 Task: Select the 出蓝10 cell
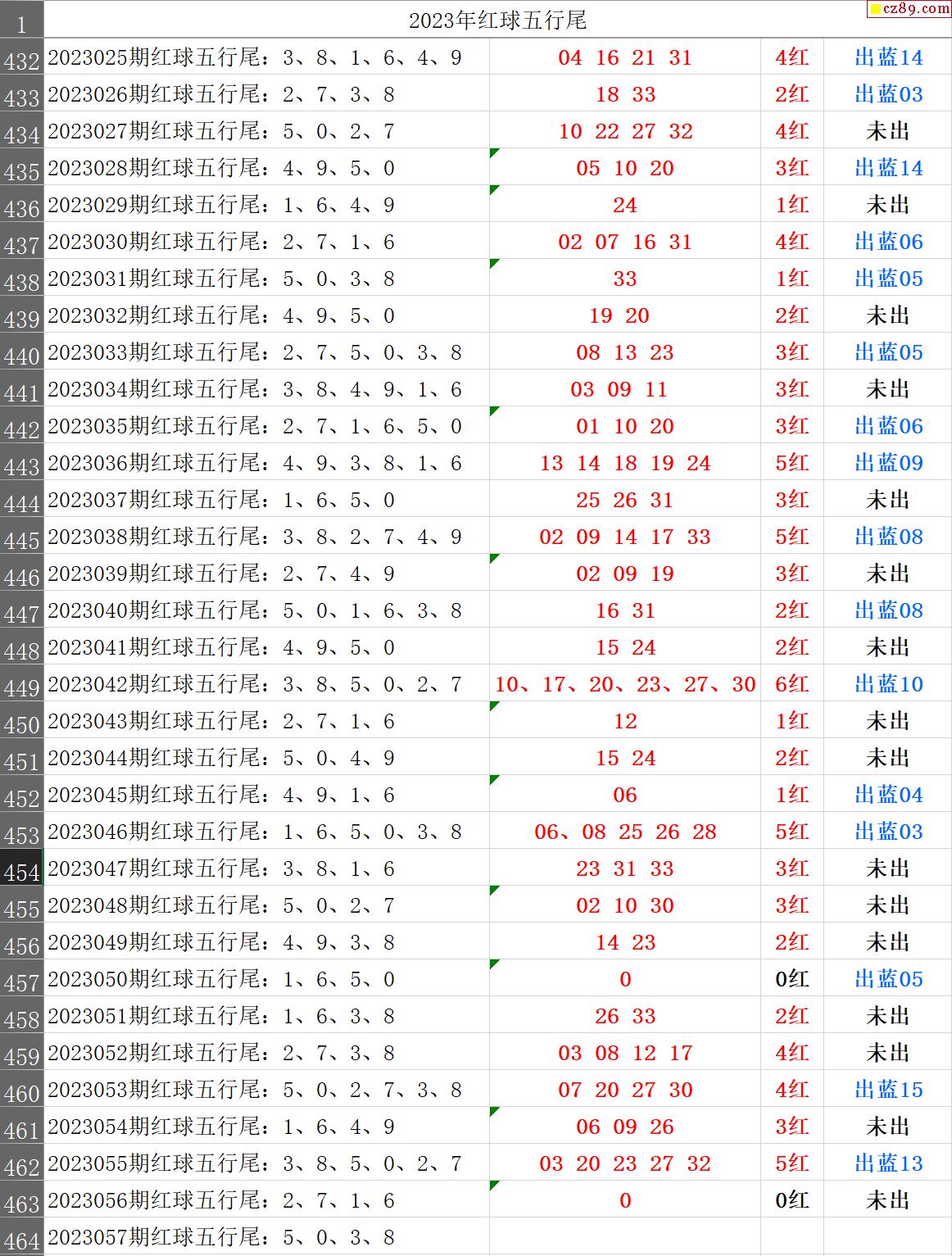(x=888, y=684)
